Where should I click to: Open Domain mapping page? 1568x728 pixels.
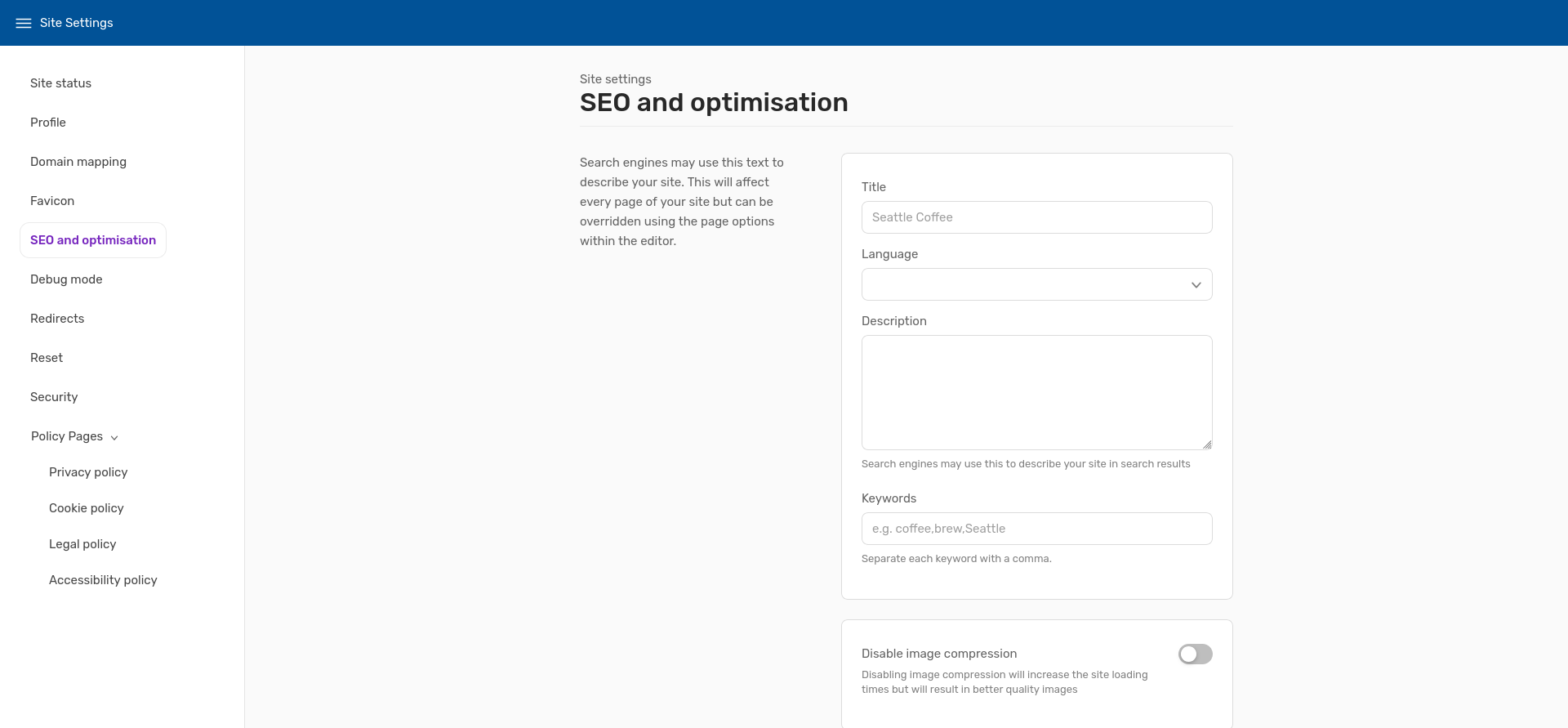coord(78,162)
